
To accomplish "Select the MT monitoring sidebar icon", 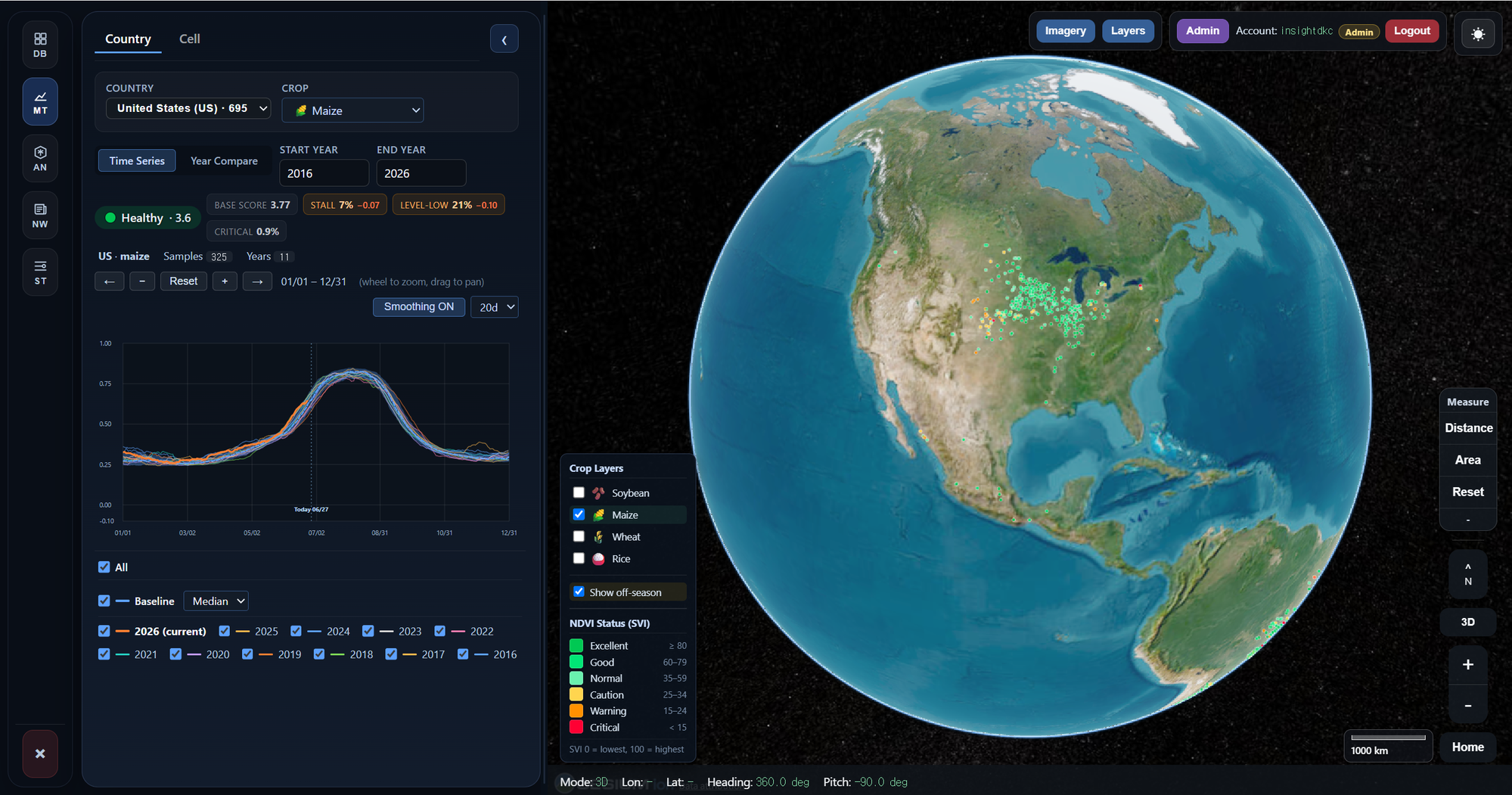I will pyautogui.click(x=40, y=101).
